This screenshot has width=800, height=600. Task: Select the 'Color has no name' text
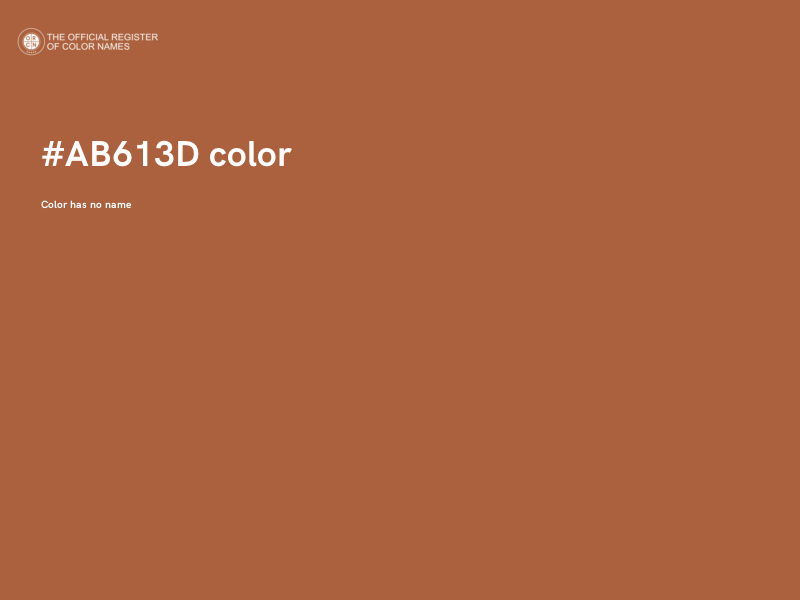coord(86,205)
